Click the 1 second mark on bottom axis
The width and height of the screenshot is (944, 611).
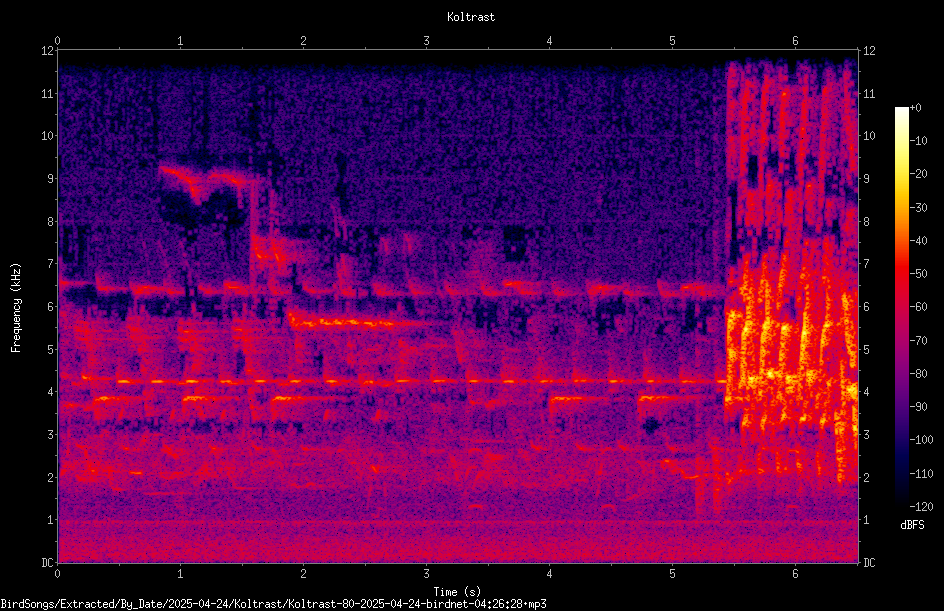coord(180,574)
